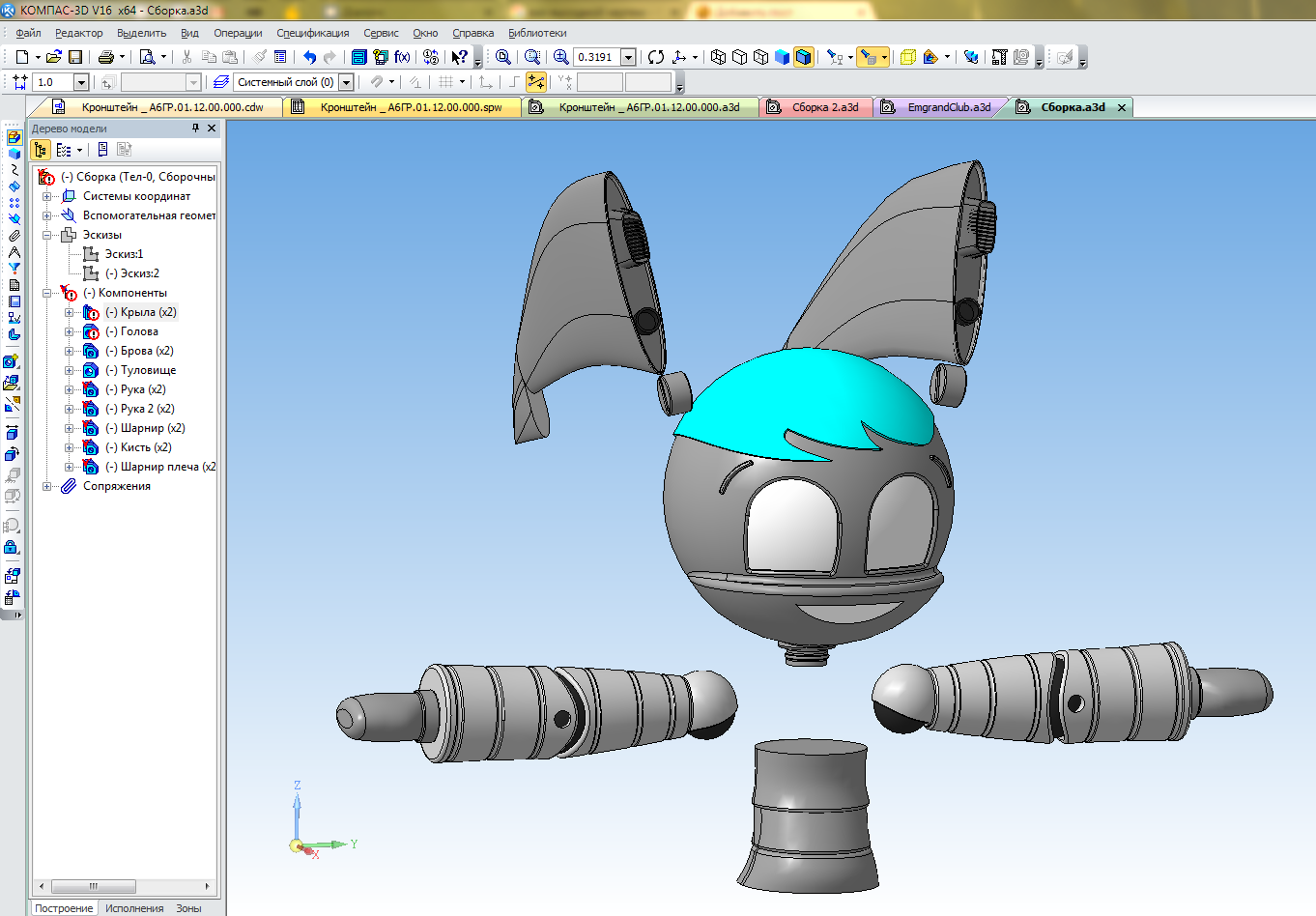Click the scale input field showing 0.3191

tap(596, 57)
